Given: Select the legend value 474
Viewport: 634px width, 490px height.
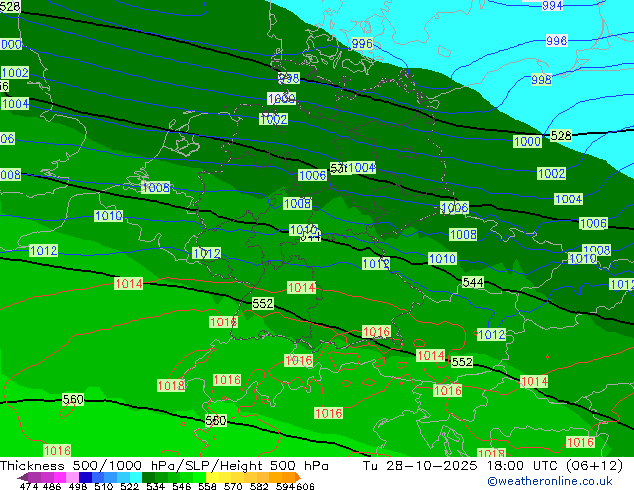Looking at the screenshot, I should coord(29,486).
